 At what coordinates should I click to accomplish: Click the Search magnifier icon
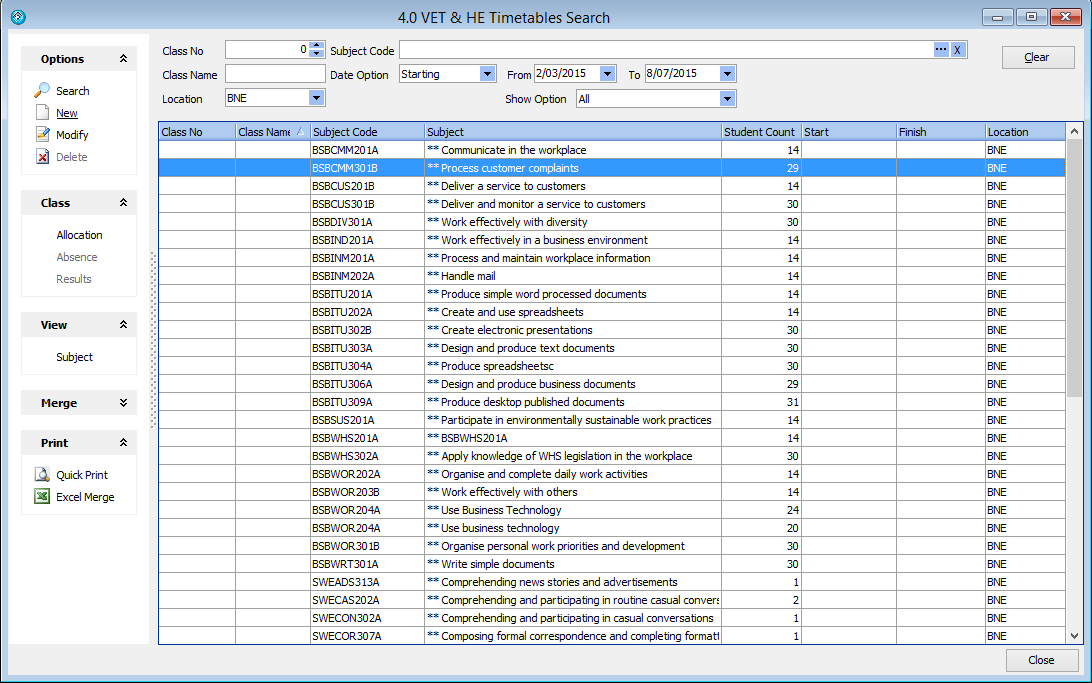tap(42, 91)
